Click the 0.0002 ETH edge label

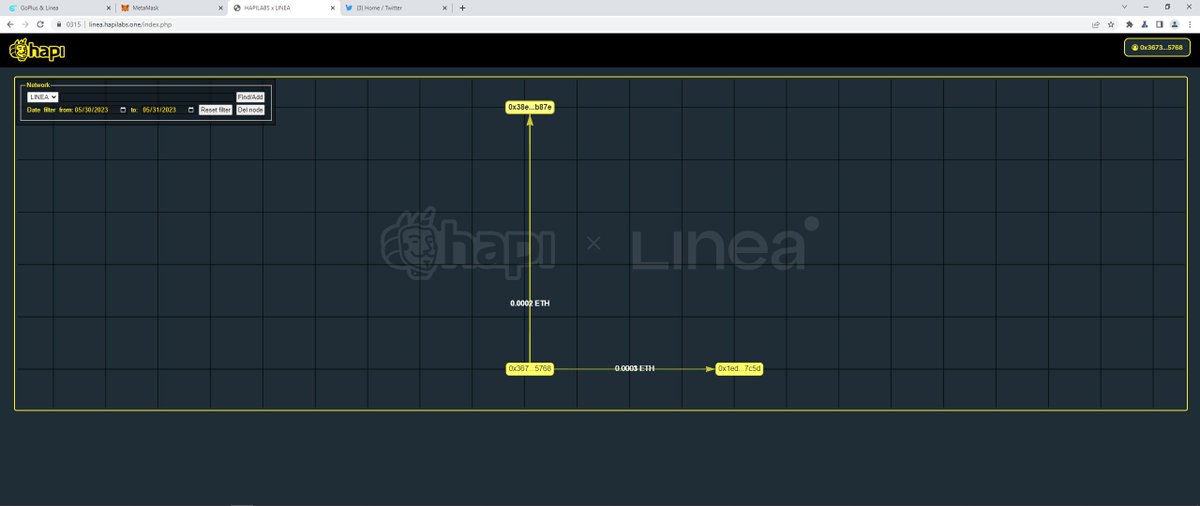tap(530, 302)
